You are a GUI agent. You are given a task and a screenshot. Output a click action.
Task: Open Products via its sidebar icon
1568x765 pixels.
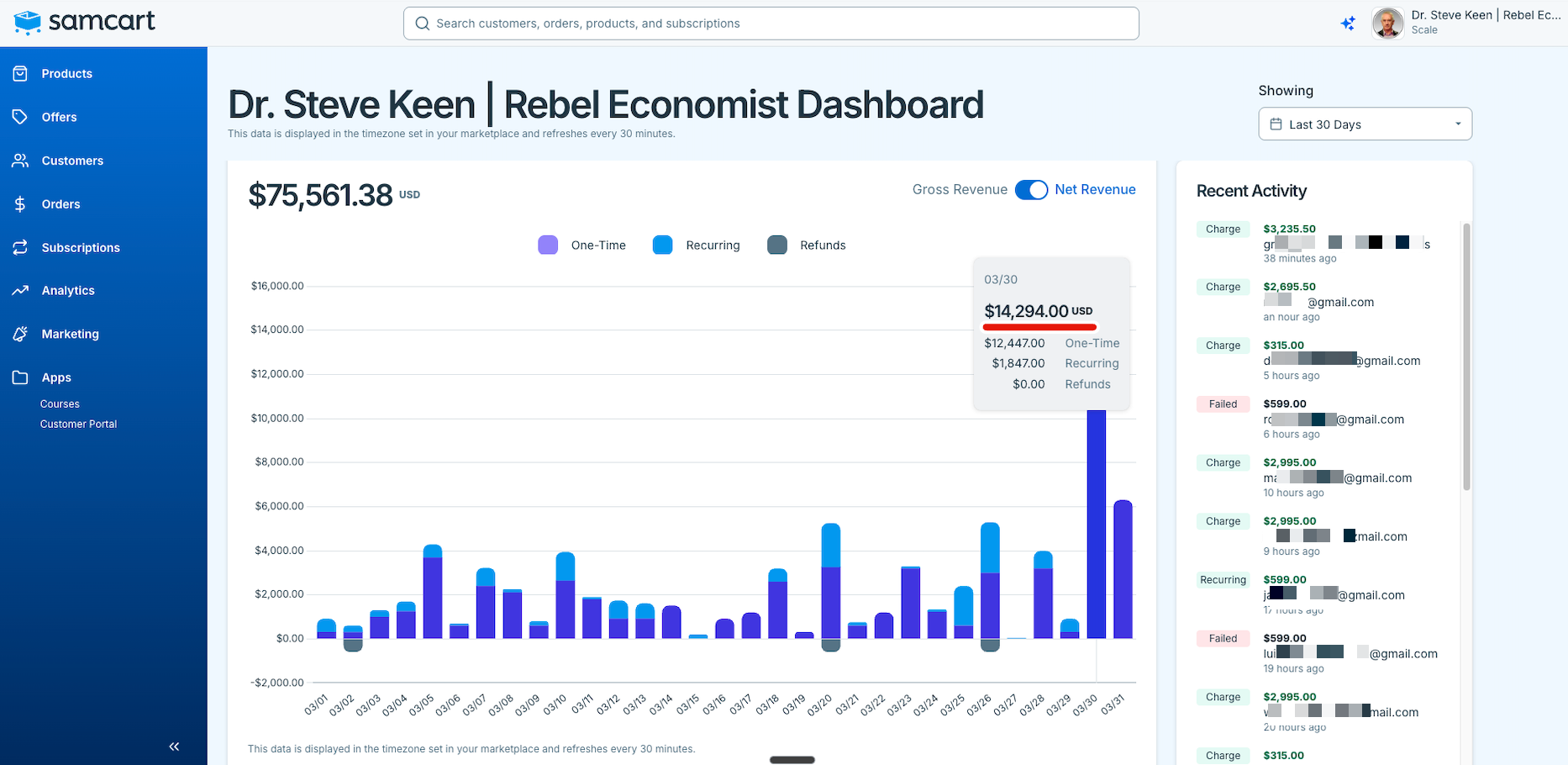click(20, 74)
